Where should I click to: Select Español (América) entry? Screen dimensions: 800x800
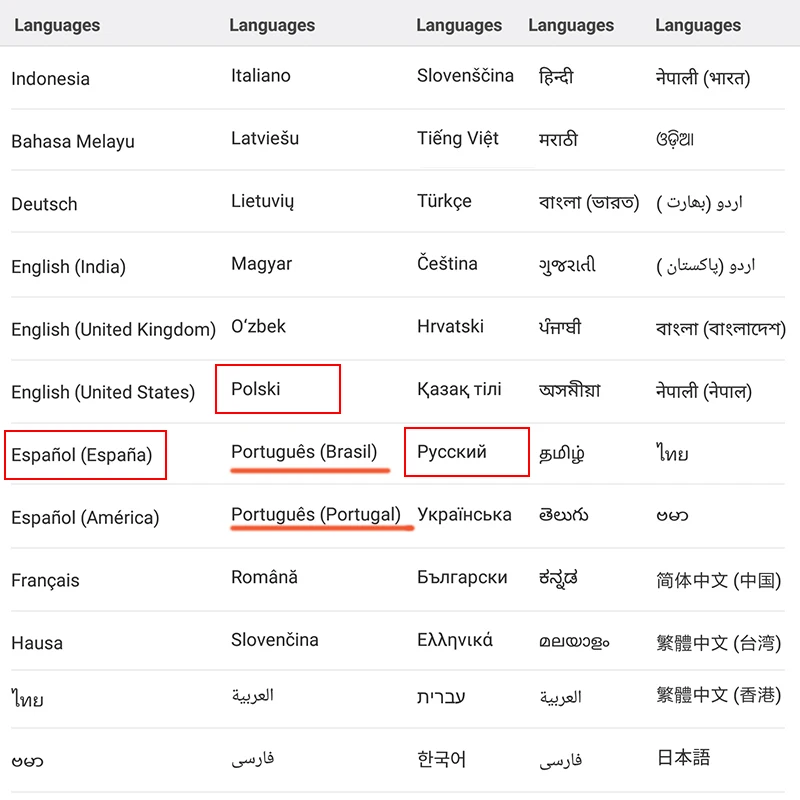[85, 517]
